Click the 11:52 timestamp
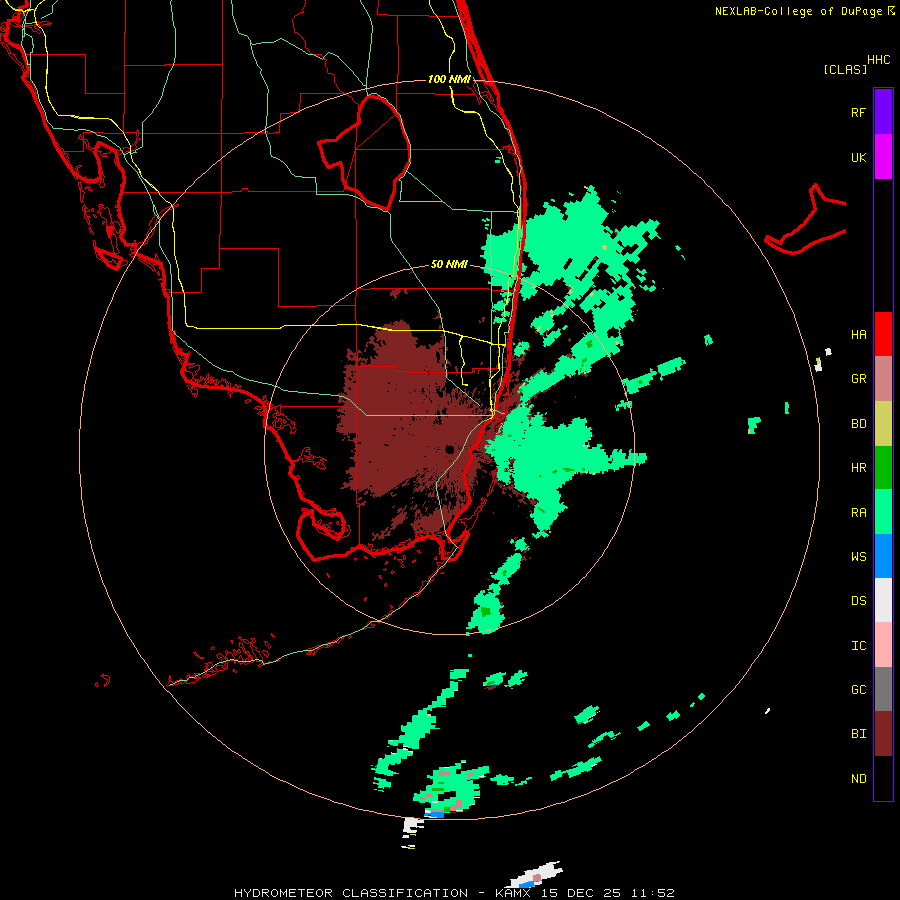Screen dimensions: 900x900 [x=653, y=893]
